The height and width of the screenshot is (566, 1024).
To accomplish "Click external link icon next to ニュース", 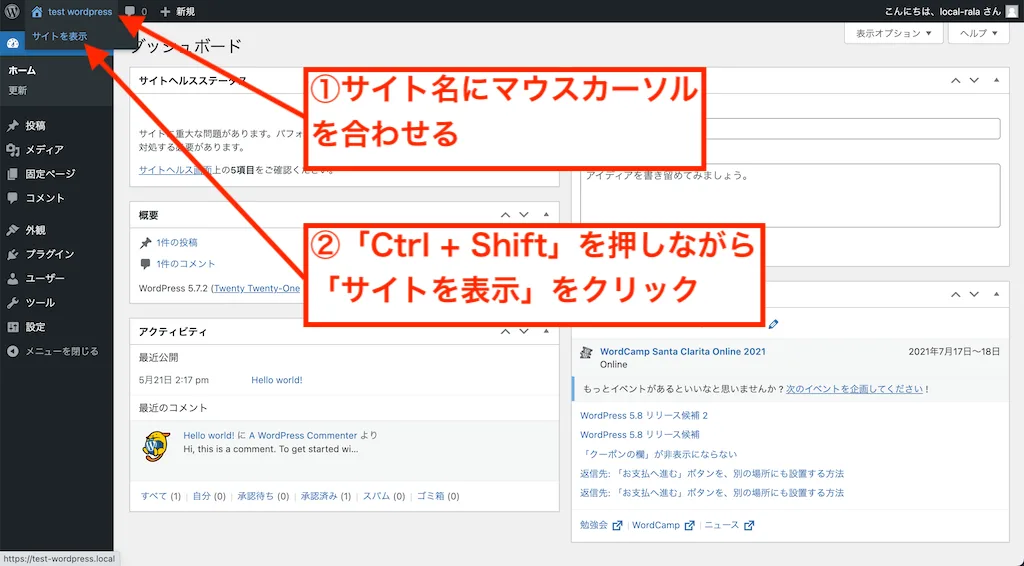I will click(x=749, y=526).
